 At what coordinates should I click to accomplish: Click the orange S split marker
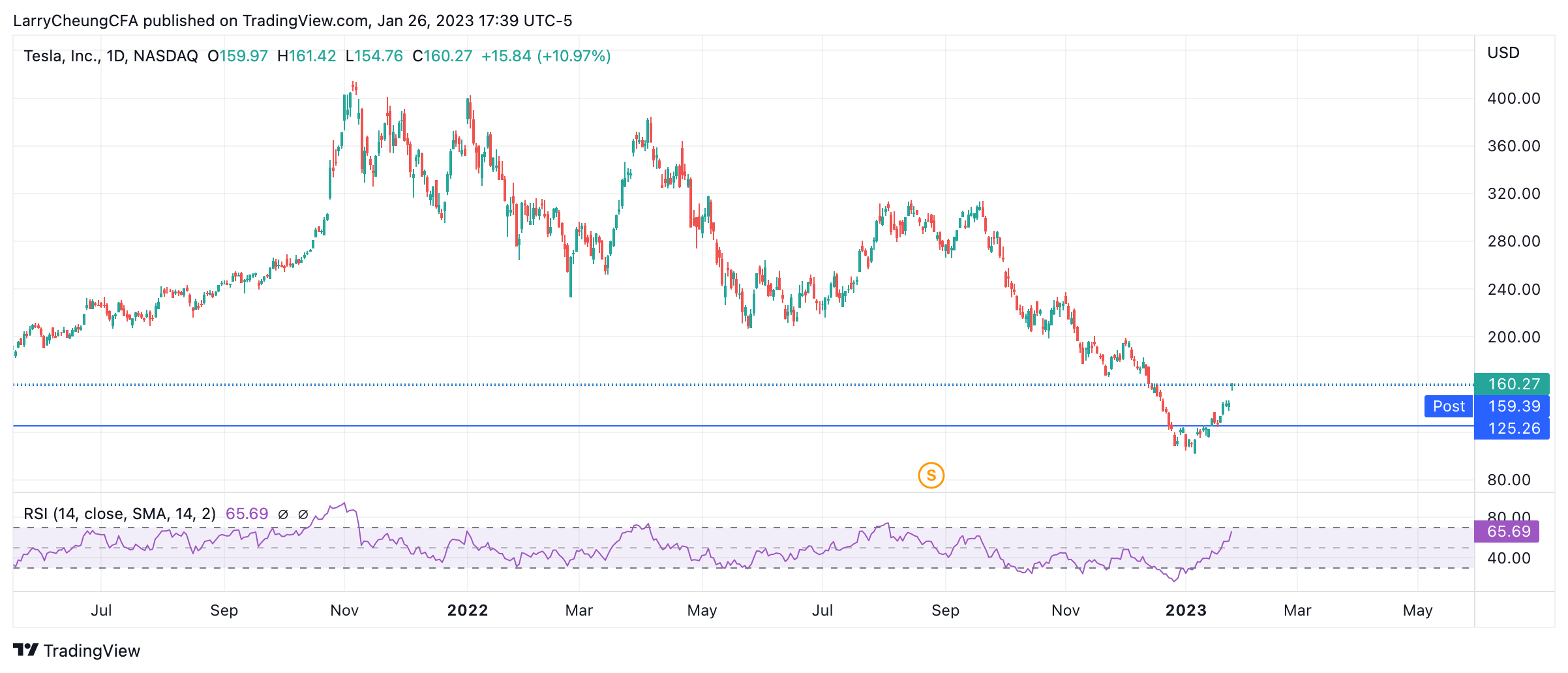931,475
